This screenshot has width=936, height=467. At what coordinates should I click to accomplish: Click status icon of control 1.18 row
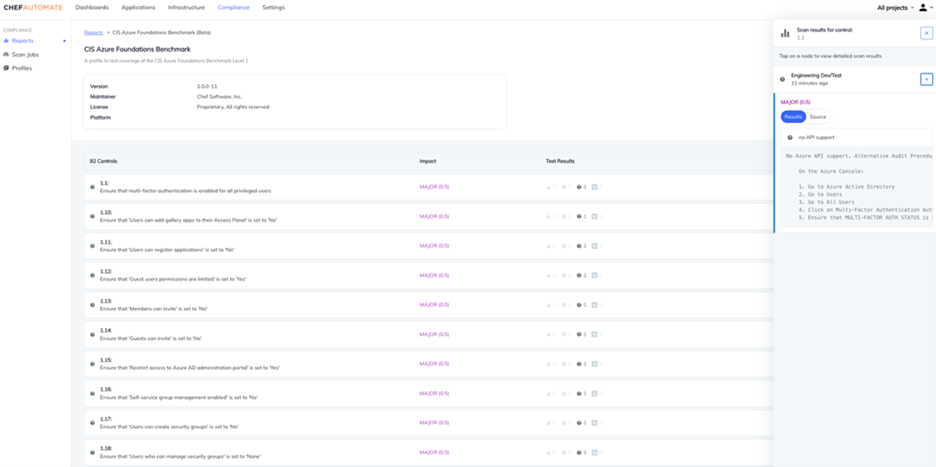click(x=93, y=452)
